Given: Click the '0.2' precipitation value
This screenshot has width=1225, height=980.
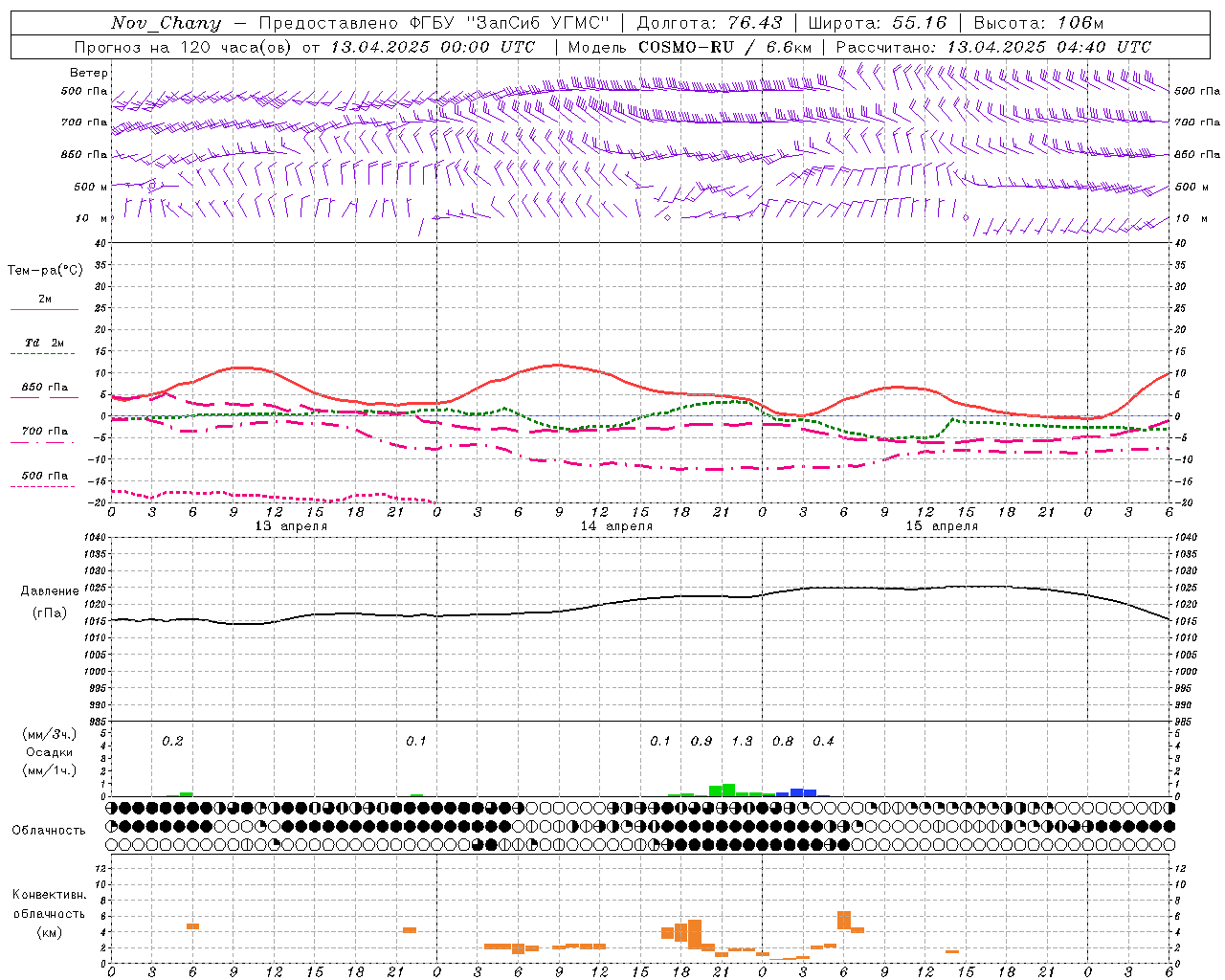Looking at the screenshot, I should click(172, 742).
